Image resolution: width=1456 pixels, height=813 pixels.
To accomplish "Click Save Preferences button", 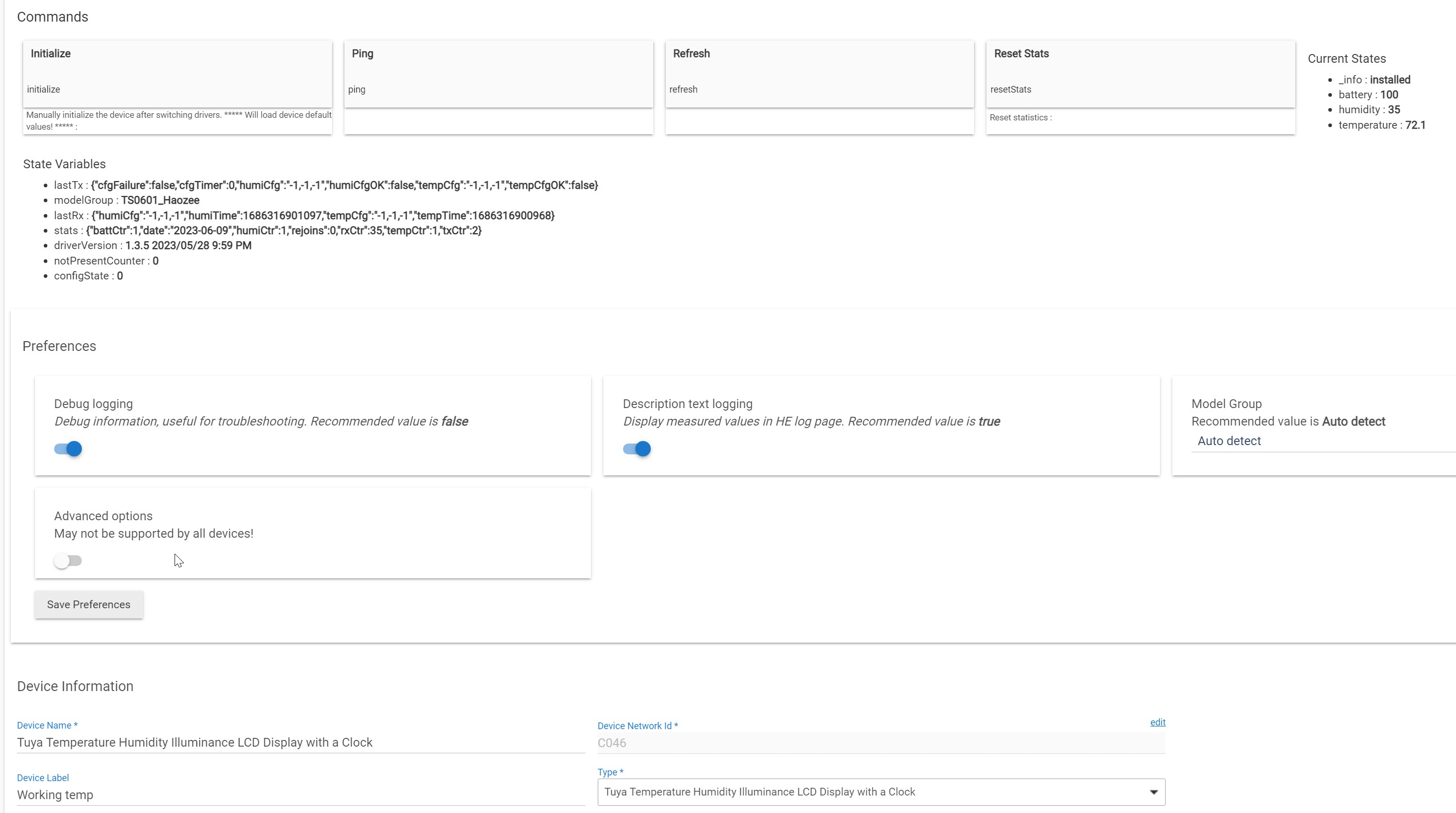I will pos(89,605).
